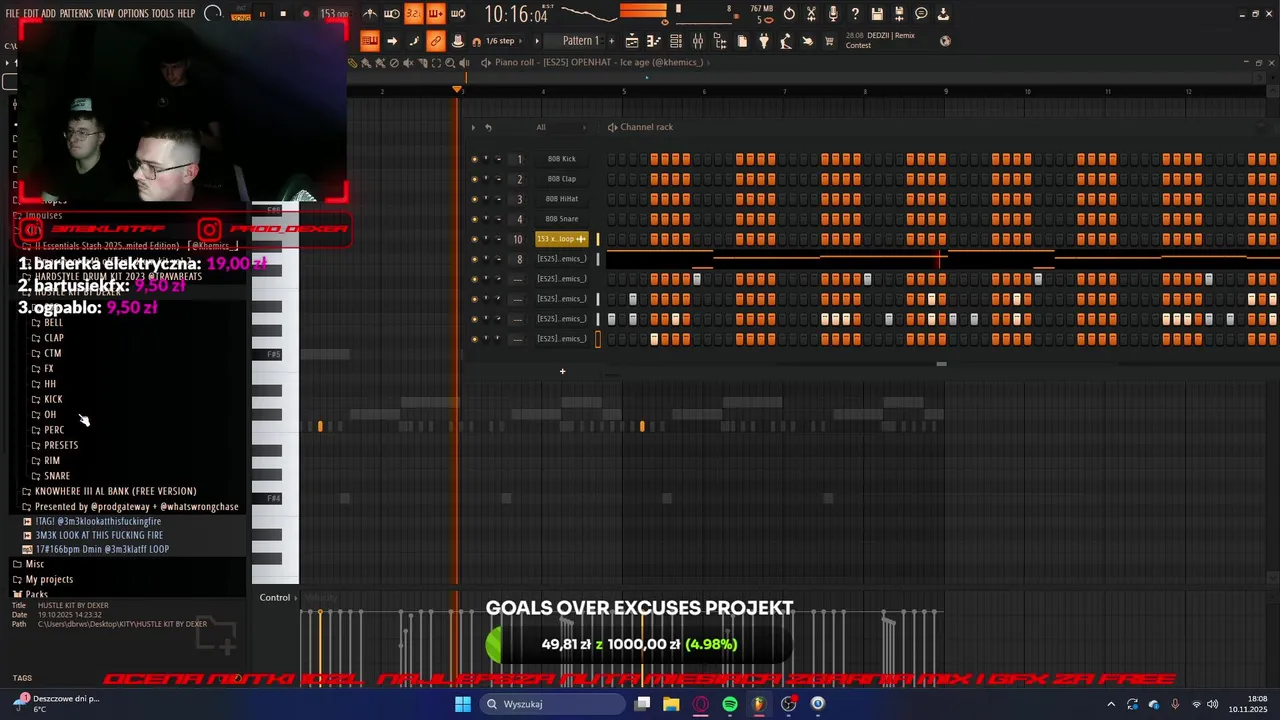Click the mixer track number 10 field
The height and width of the screenshot is (720, 1280).
tap(518, 239)
